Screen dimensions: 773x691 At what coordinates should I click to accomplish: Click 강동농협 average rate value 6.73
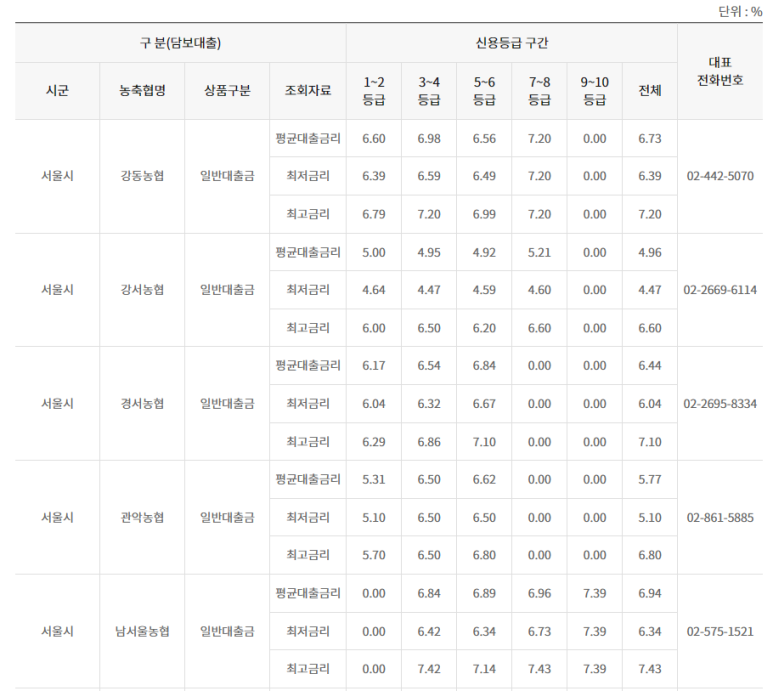click(x=650, y=138)
